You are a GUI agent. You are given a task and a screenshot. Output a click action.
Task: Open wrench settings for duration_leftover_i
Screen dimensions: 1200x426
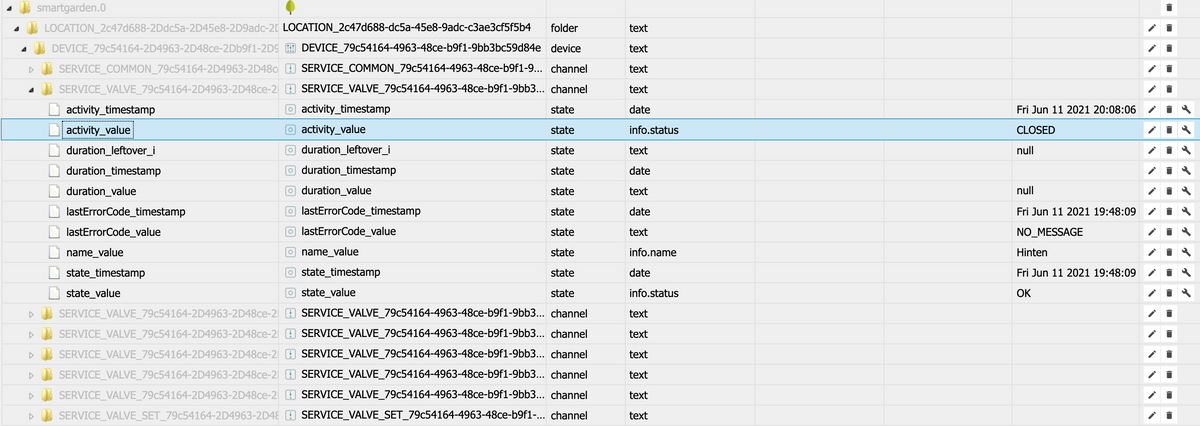coord(1185,150)
